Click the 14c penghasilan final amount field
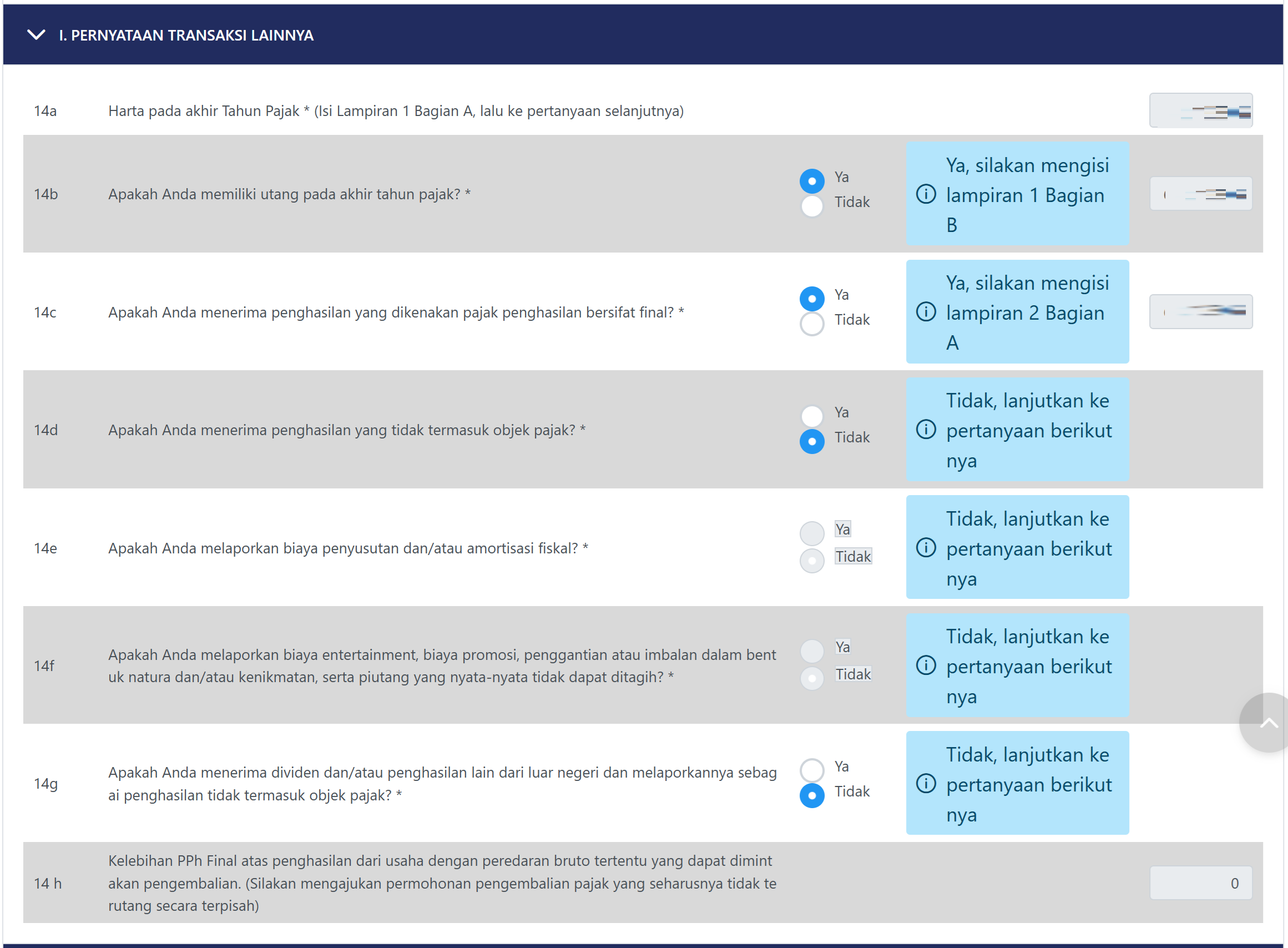The height and width of the screenshot is (948, 1288). tap(1200, 311)
